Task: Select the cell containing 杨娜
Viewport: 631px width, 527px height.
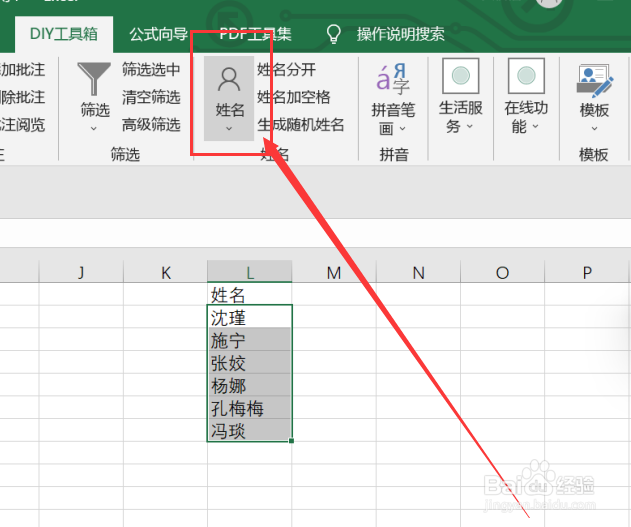Action: 250,385
